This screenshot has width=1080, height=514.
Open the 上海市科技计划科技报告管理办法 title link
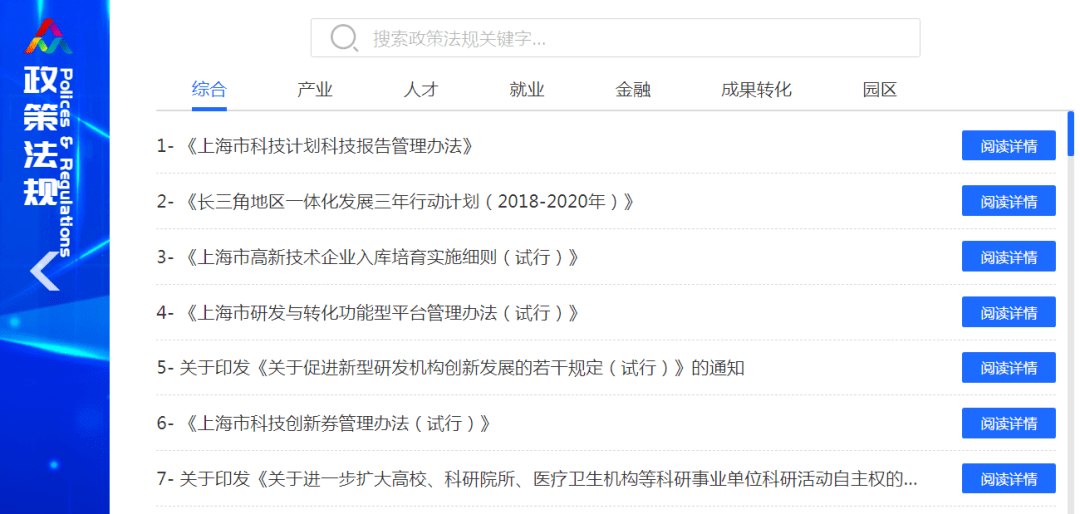[328, 146]
